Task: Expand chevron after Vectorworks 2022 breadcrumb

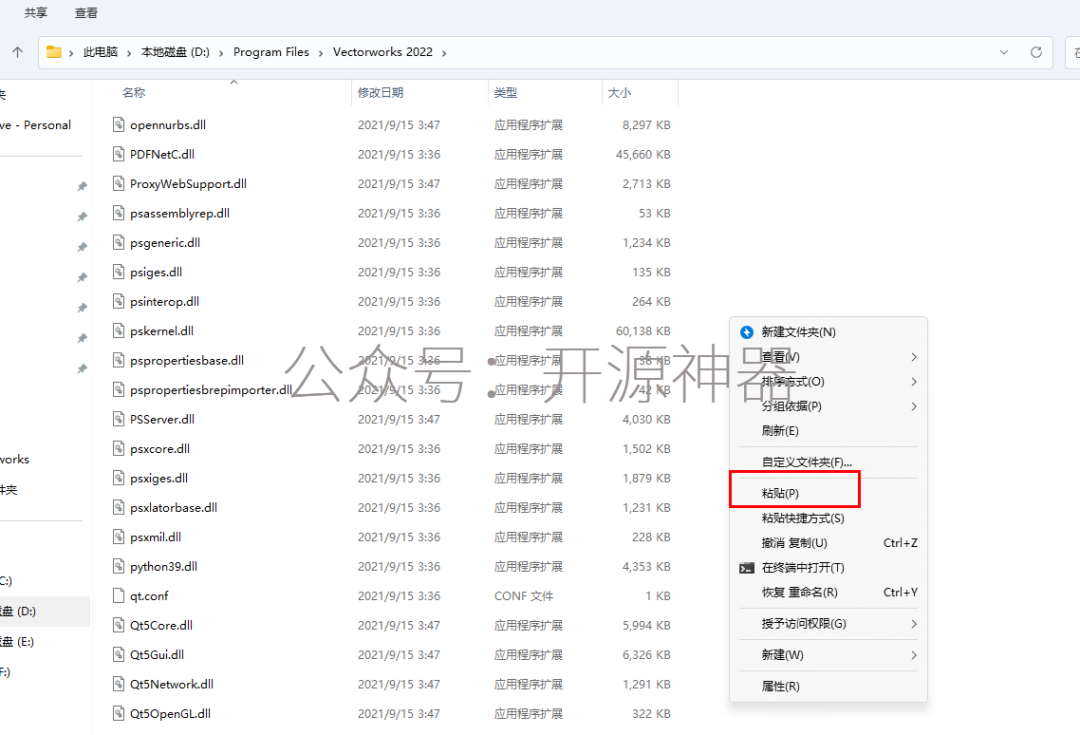Action: coord(444,53)
